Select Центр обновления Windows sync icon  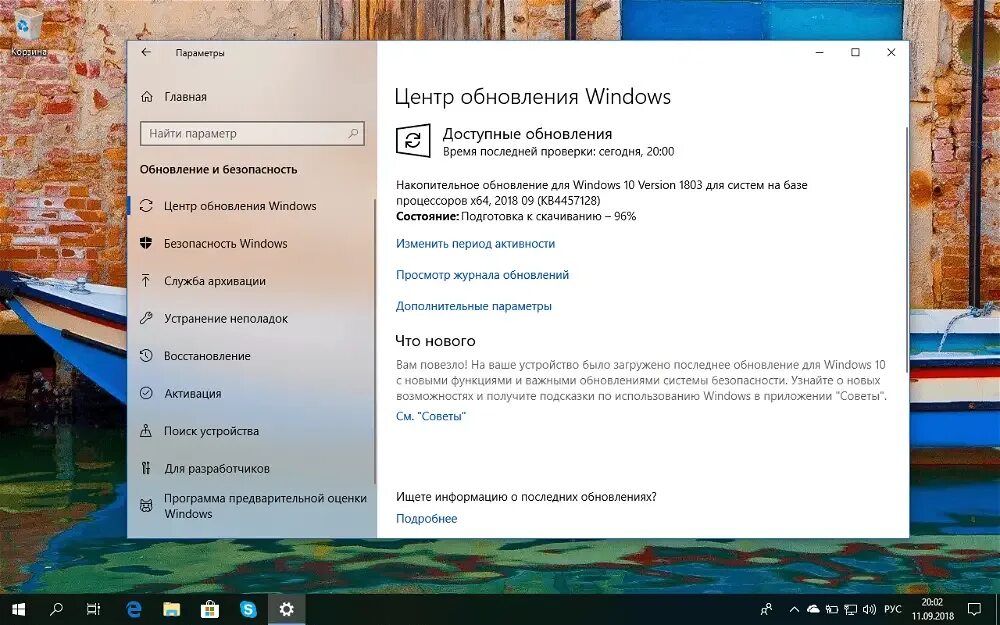[x=146, y=206]
